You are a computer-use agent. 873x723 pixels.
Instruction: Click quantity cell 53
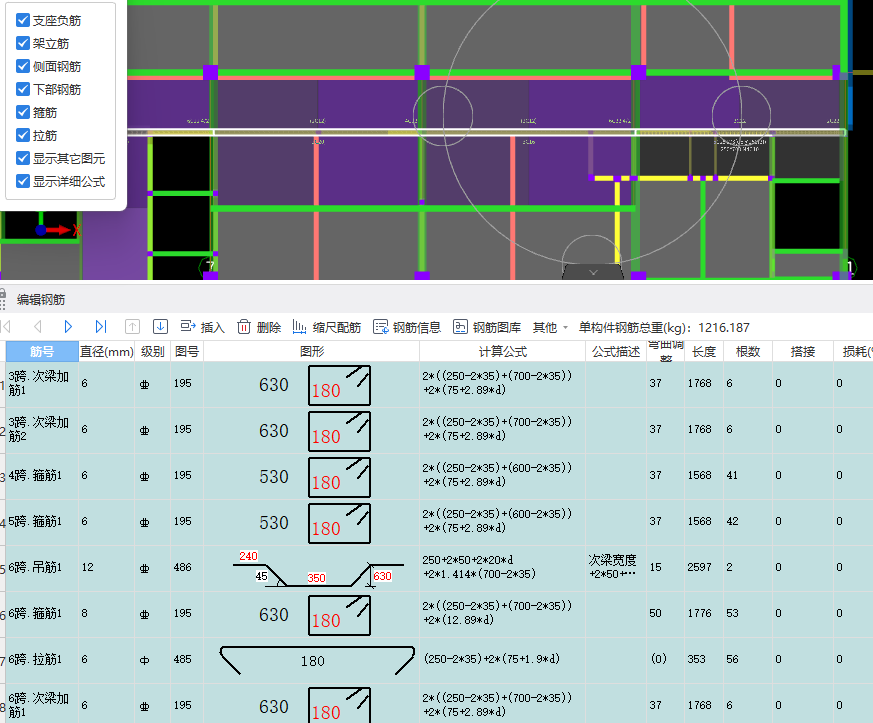[x=748, y=613]
